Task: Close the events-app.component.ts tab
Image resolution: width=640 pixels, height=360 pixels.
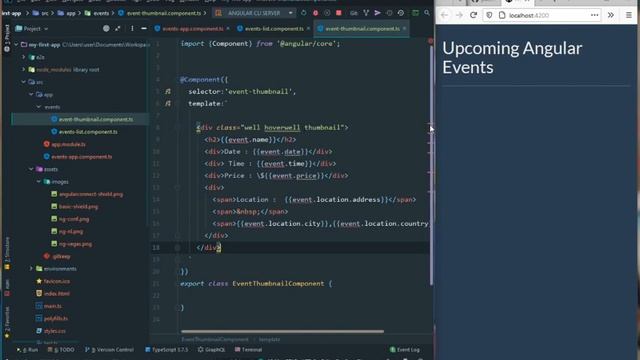Action: tap(228, 29)
